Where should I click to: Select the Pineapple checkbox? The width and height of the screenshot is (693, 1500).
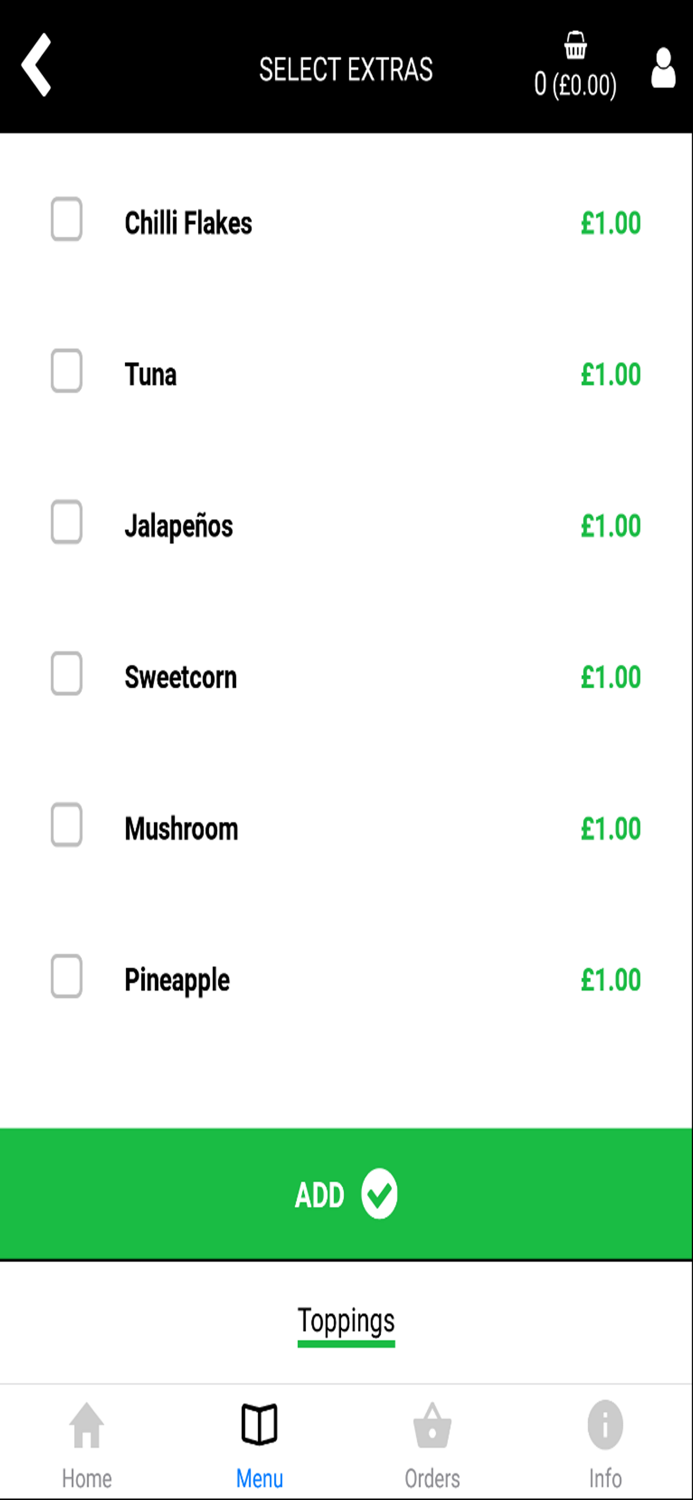pyautogui.click(x=66, y=978)
